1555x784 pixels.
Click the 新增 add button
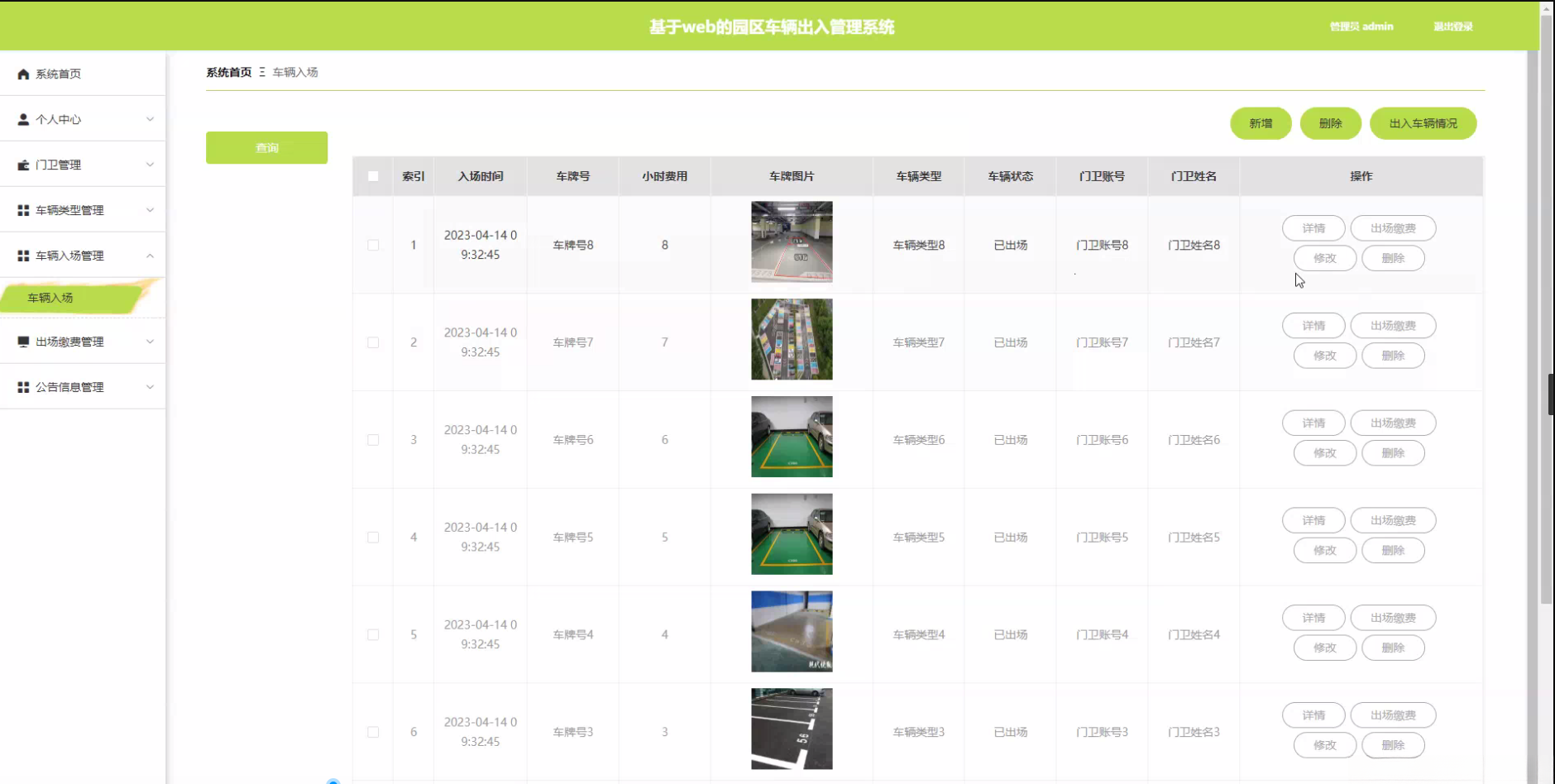pyautogui.click(x=1261, y=123)
